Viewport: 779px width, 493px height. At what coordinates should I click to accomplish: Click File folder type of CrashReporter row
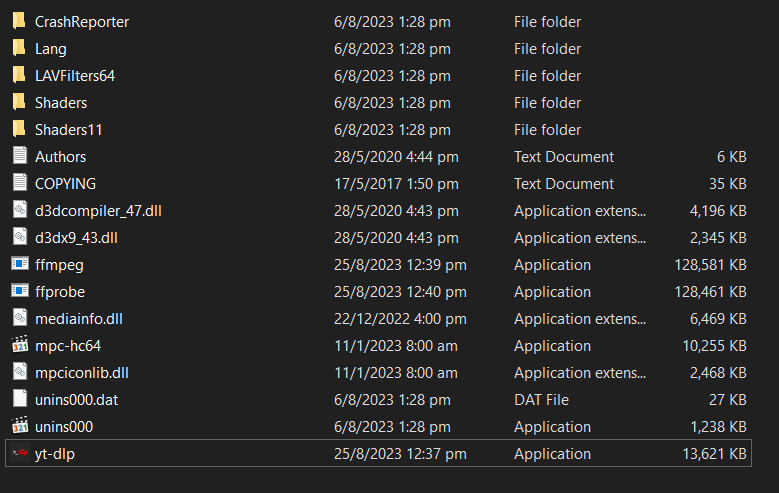tap(547, 22)
